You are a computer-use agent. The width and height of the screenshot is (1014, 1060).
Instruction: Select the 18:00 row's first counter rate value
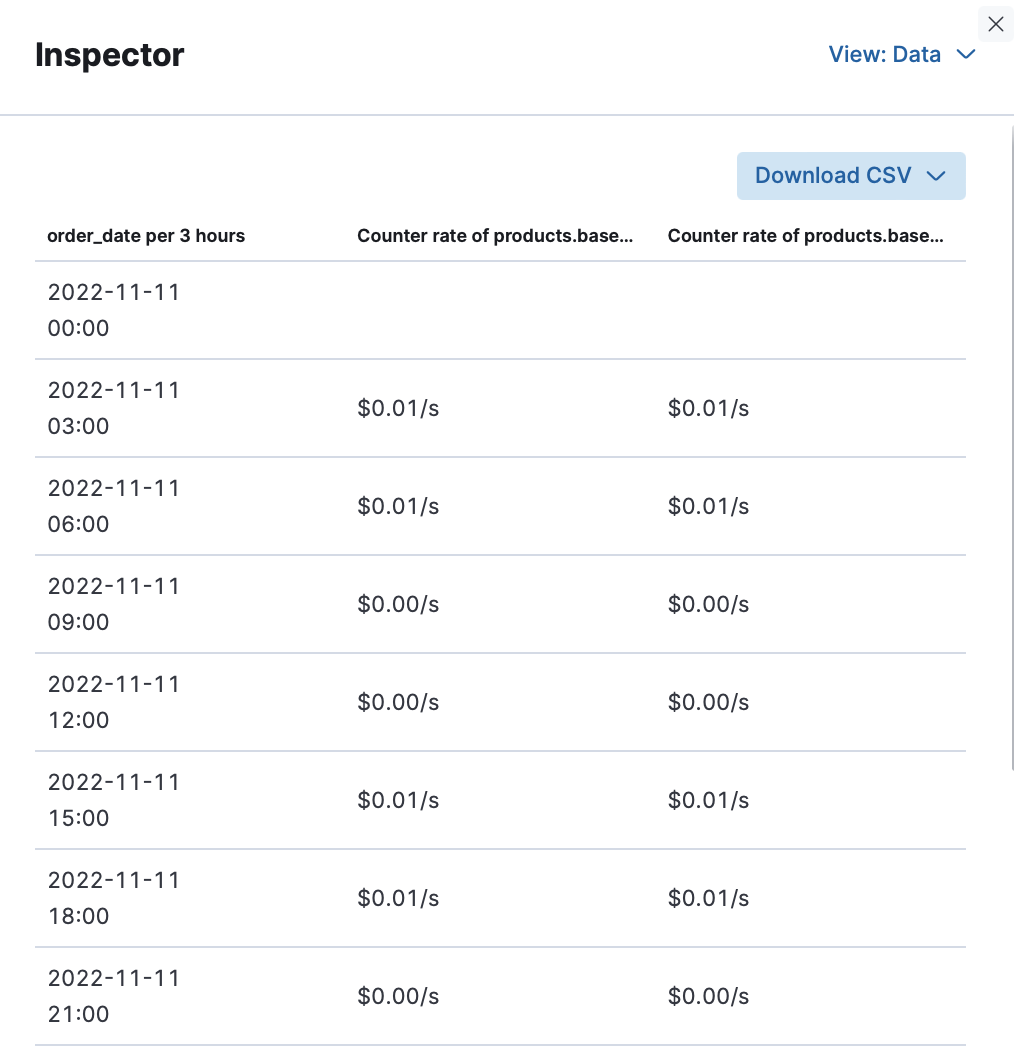(x=398, y=898)
